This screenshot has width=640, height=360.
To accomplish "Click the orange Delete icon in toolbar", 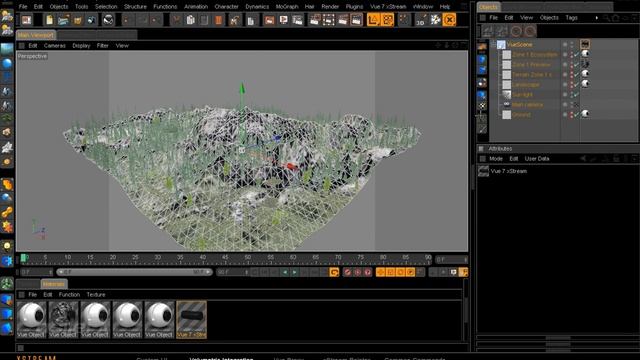I will 218,20.
